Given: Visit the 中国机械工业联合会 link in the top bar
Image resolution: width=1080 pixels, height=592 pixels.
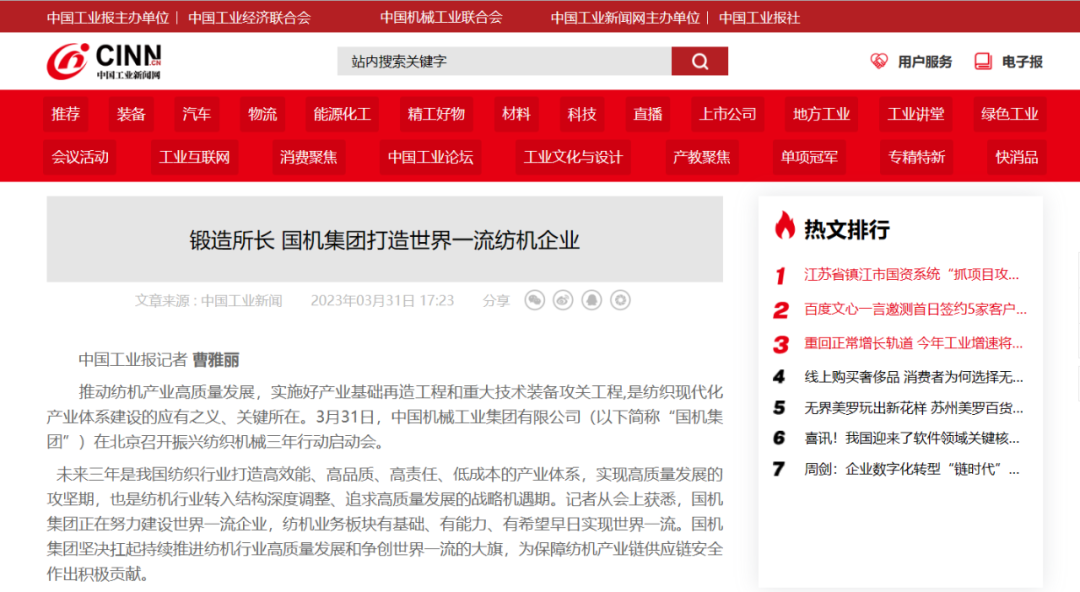Looking at the screenshot, I should pyautogui.click(x=441, y=18).
